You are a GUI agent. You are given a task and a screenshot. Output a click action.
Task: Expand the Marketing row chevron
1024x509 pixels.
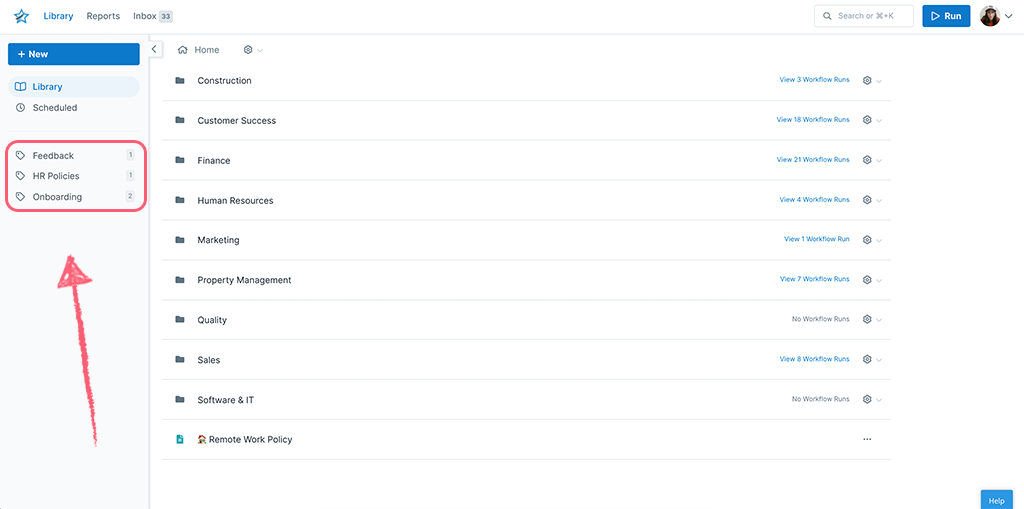pos(879,240)
